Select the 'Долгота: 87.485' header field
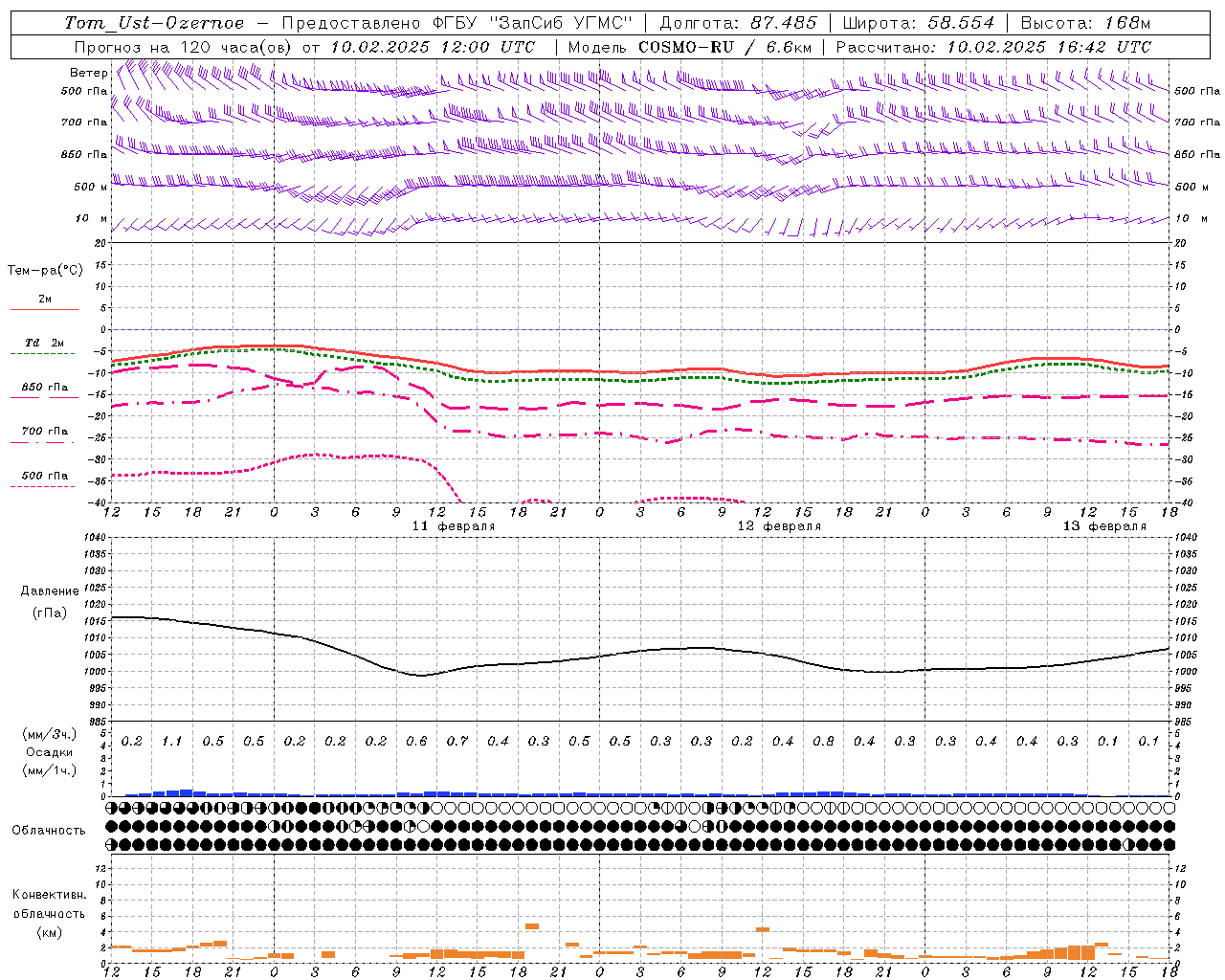The width and height of the screenshot is (1225, 980). click(x=738, y=23)
